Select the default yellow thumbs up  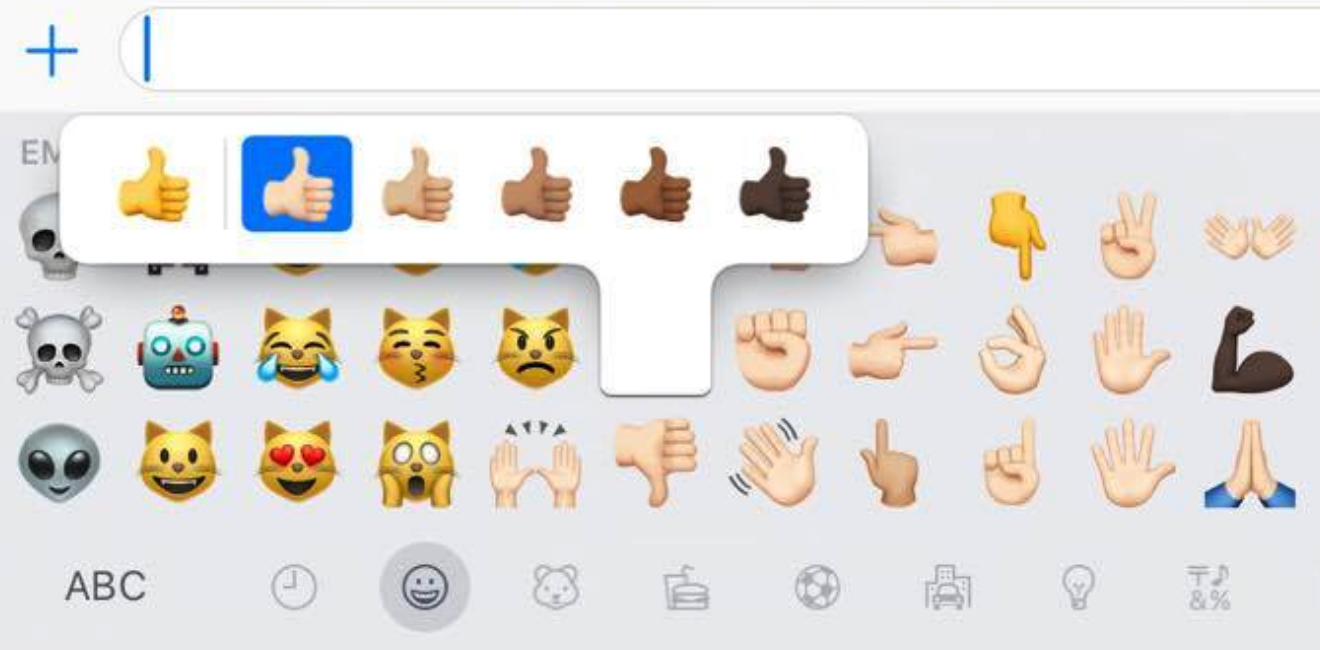coord(153,185)
